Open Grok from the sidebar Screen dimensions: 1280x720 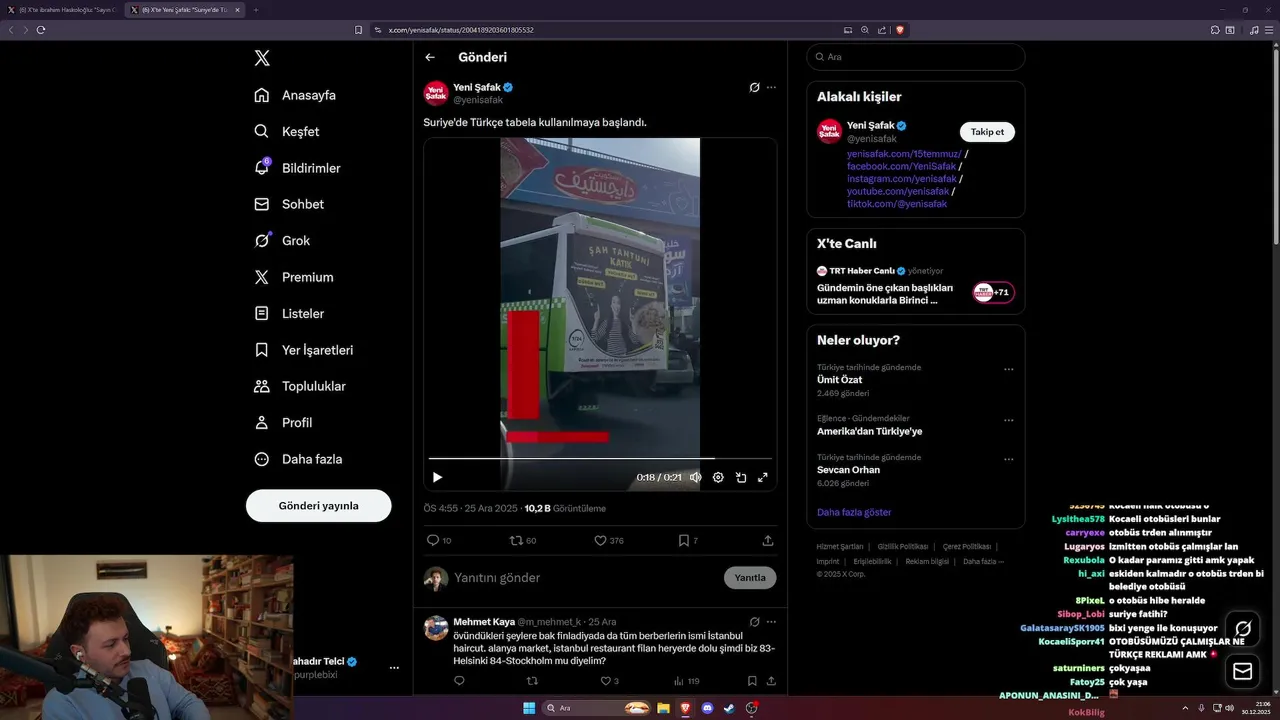282,241
